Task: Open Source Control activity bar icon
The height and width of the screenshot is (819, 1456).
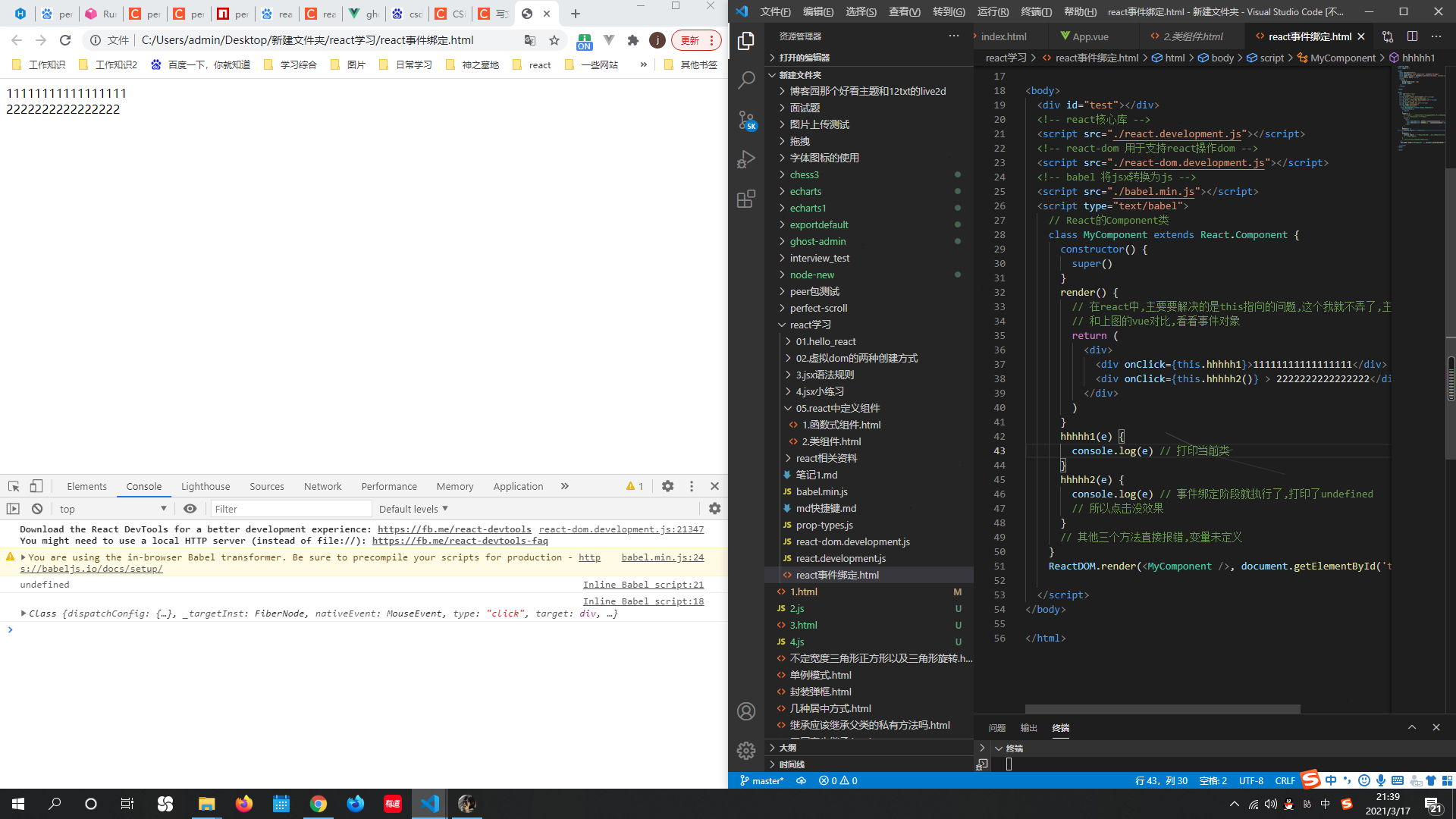Action: tap(746, 120)
